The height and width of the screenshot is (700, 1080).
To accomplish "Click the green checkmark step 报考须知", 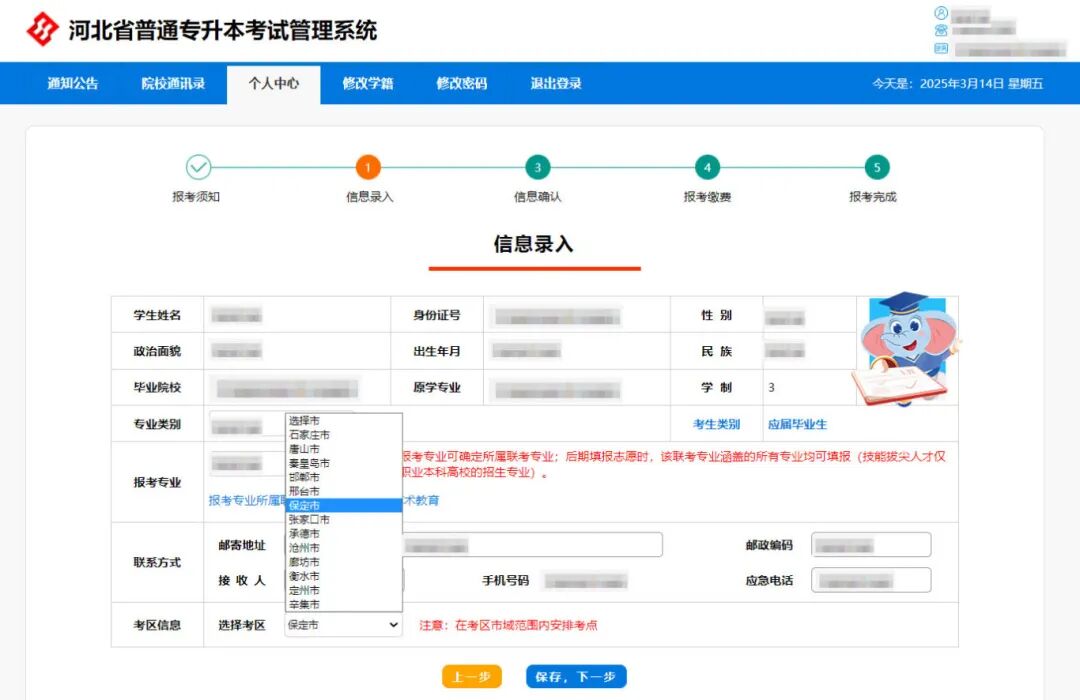I will (198, 168).
